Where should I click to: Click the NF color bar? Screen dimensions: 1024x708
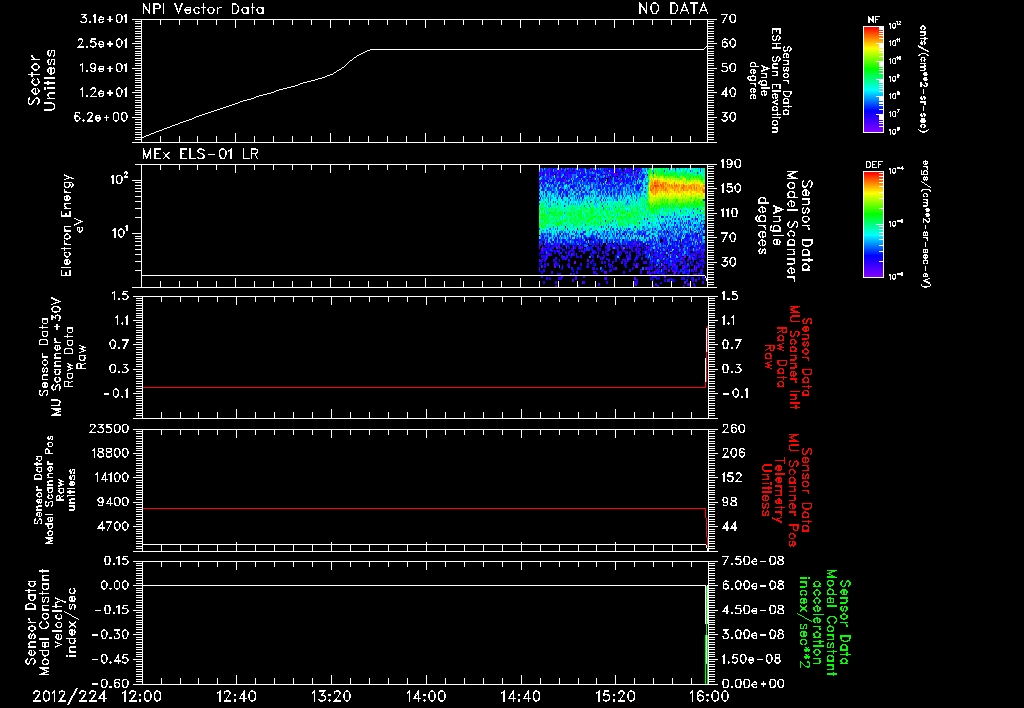[874, 79]
